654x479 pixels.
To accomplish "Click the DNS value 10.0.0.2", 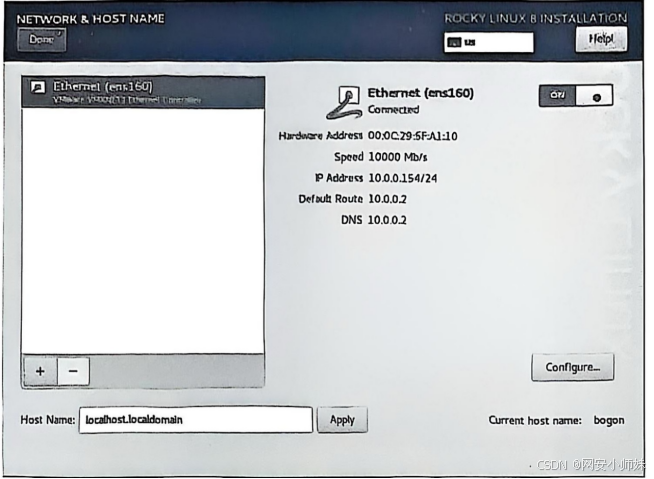I will (387, 220).
